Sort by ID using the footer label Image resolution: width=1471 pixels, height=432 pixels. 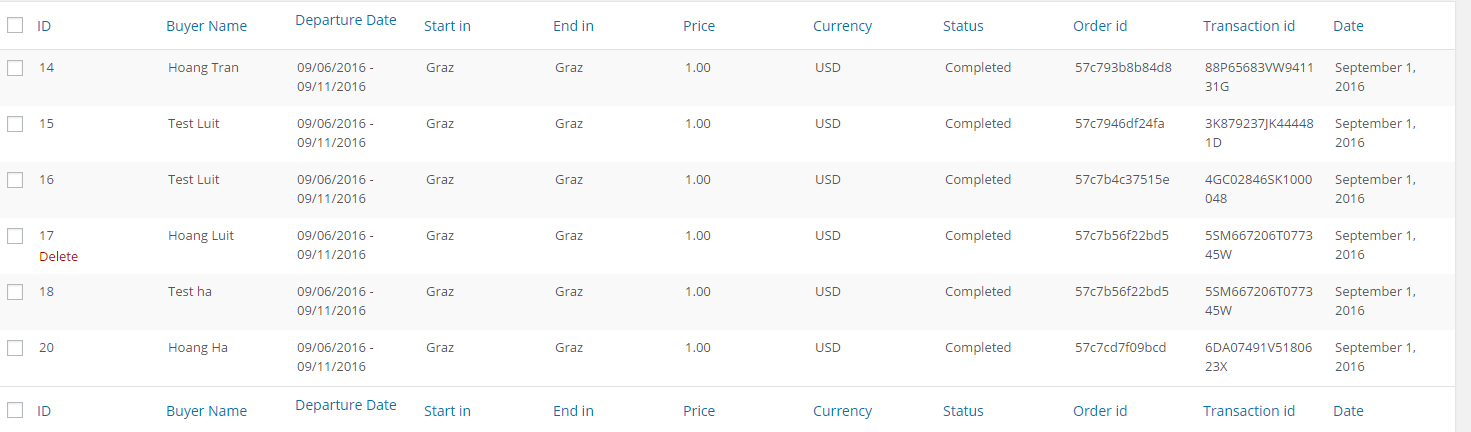pyautogui.click(x=44, y=411)
